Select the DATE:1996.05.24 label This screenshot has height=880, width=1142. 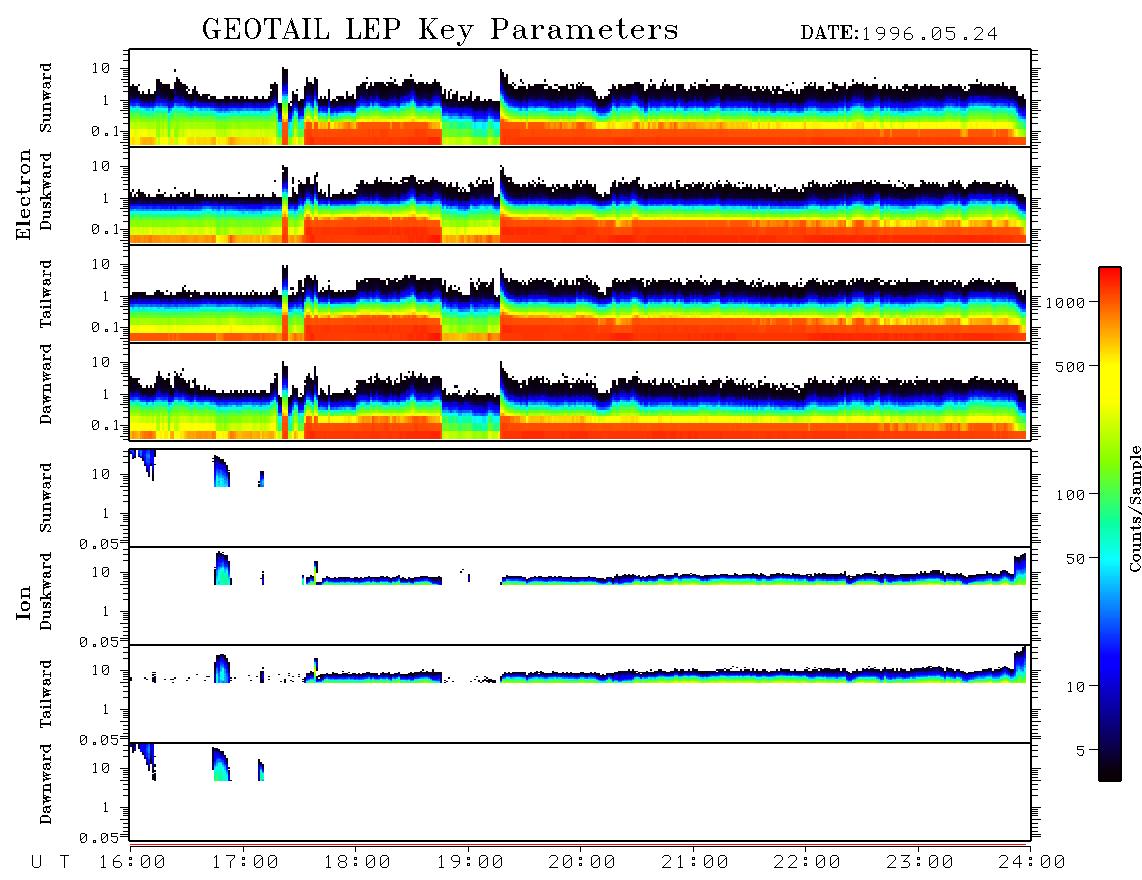(899, 34)
